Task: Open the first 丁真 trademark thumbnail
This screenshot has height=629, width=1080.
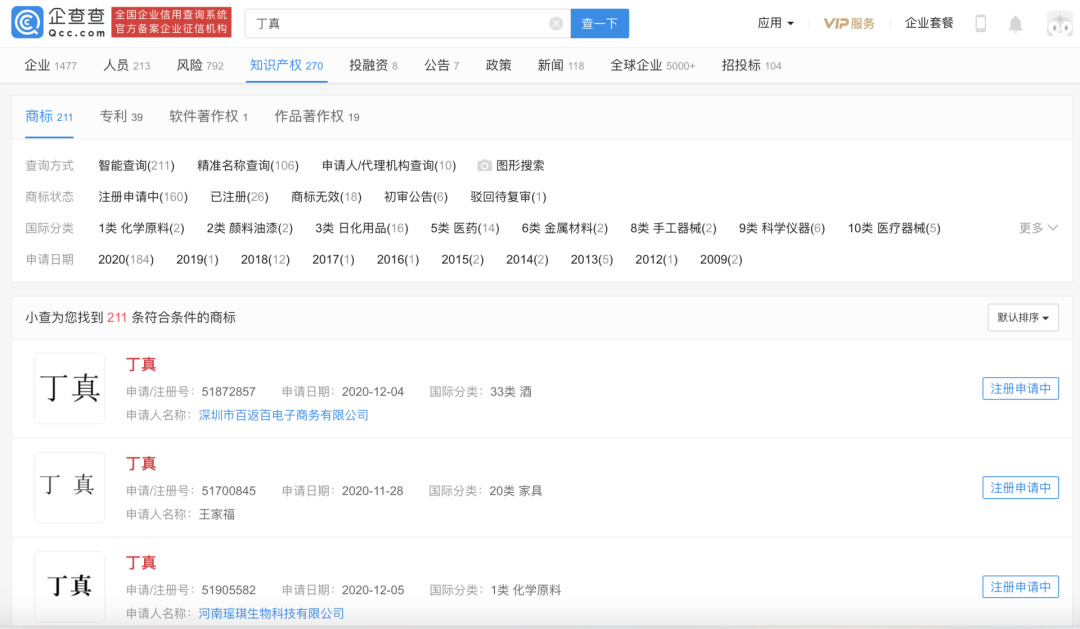Action: click(x=69, y=388)
